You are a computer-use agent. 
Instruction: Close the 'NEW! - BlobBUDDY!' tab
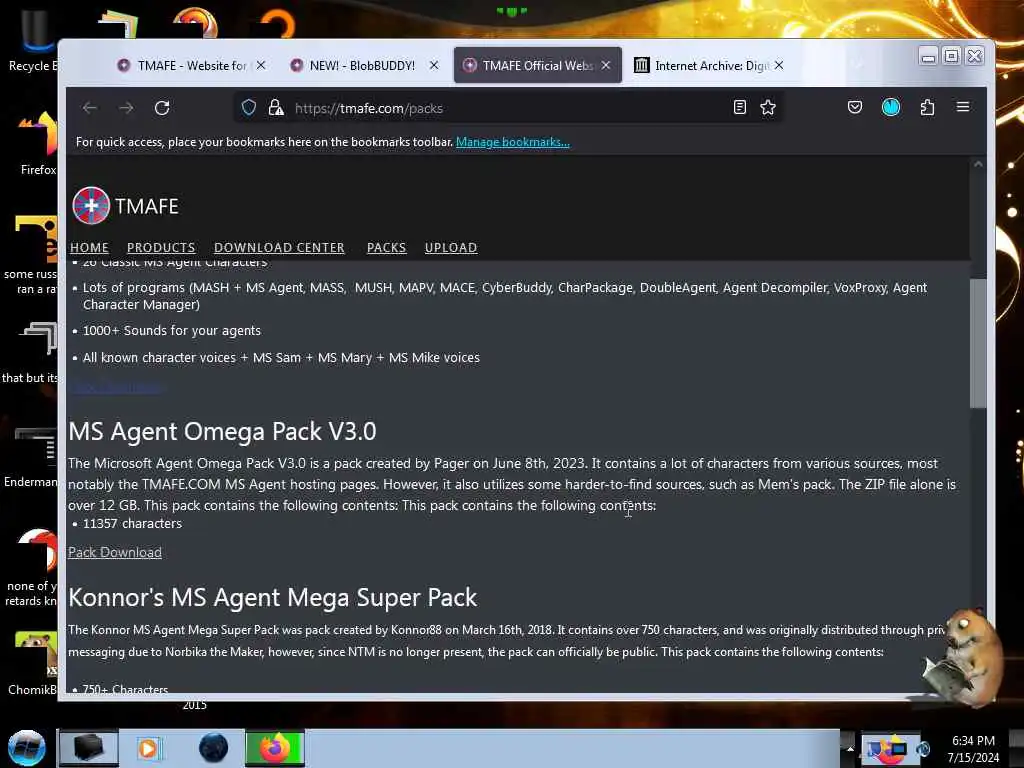(x=434, y=65)
